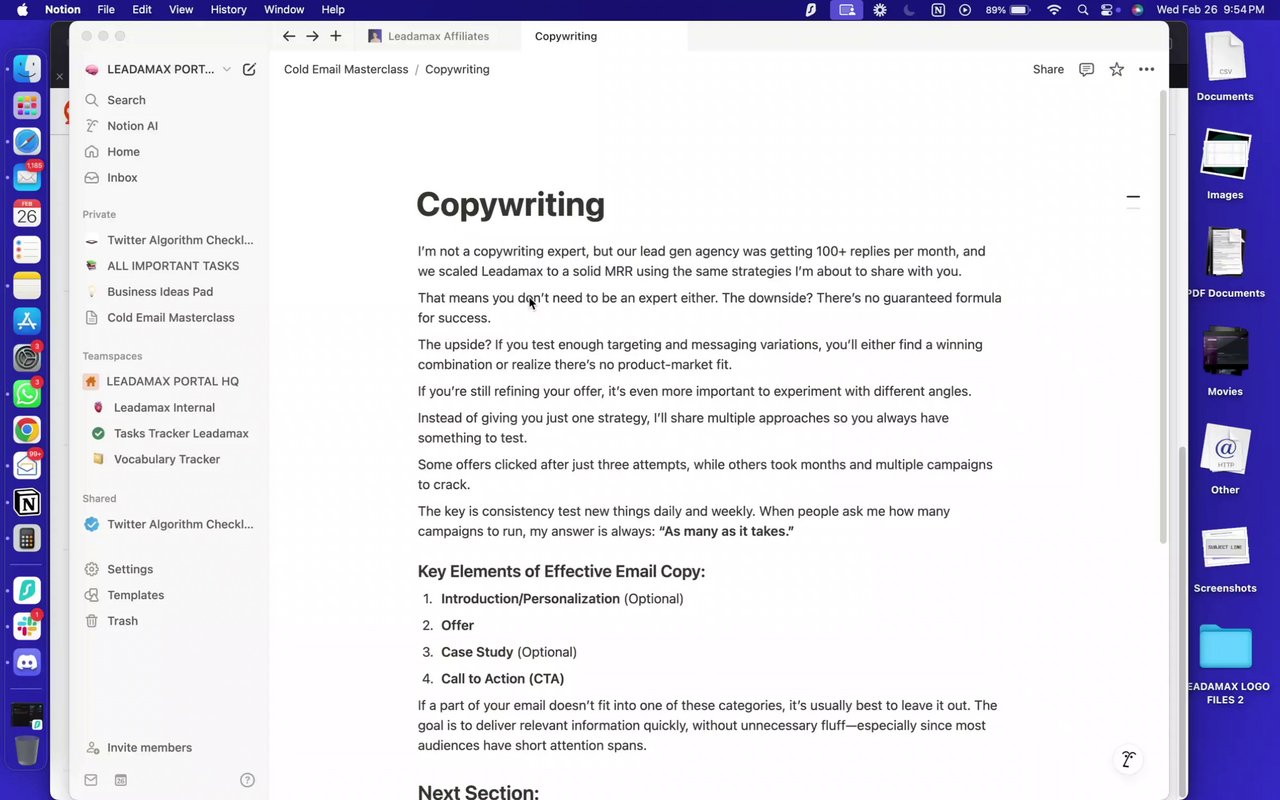Open Discord from the Dock

pos(27,661)
